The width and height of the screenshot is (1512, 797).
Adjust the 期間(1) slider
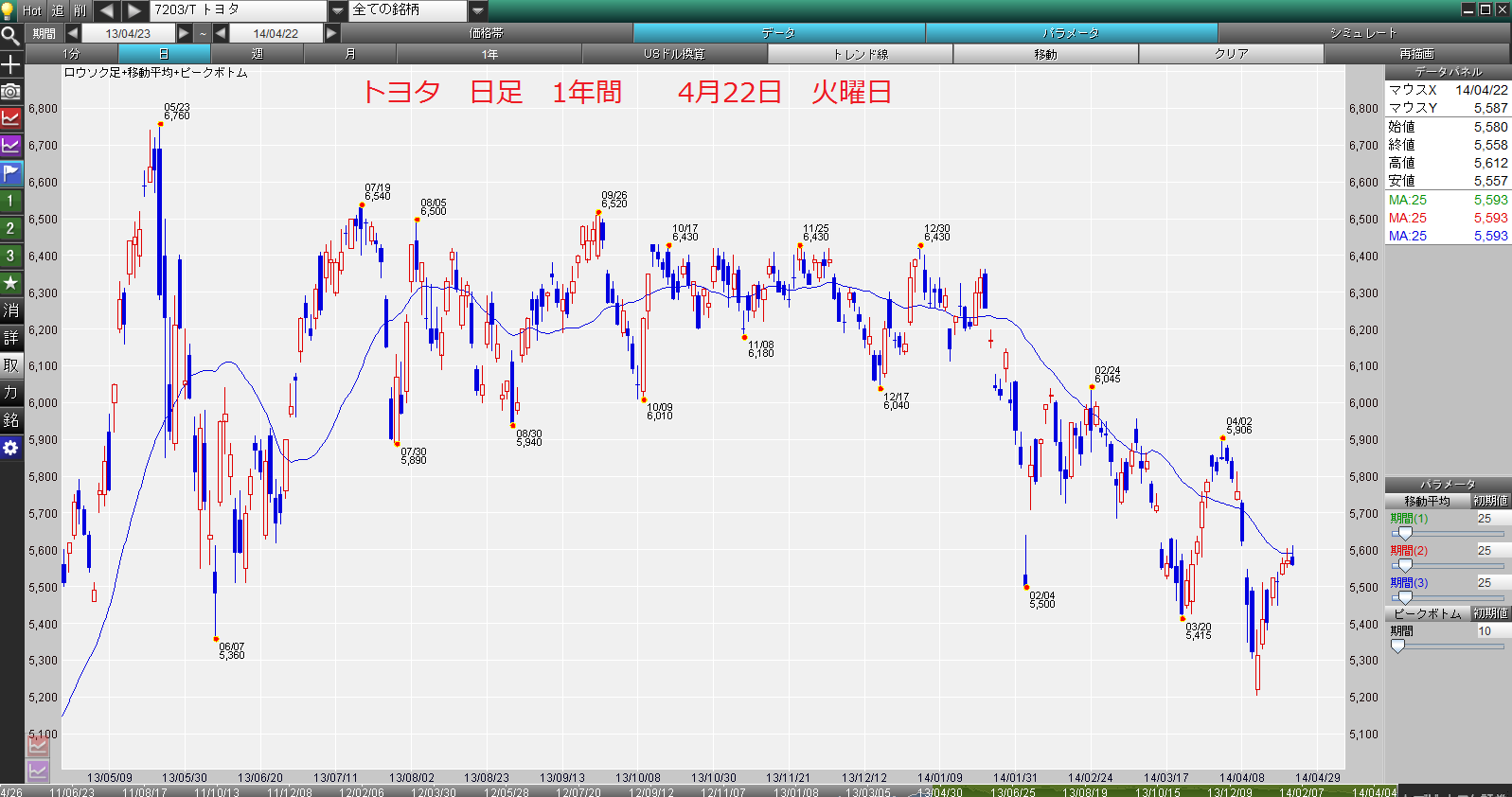coord(1405,534)
